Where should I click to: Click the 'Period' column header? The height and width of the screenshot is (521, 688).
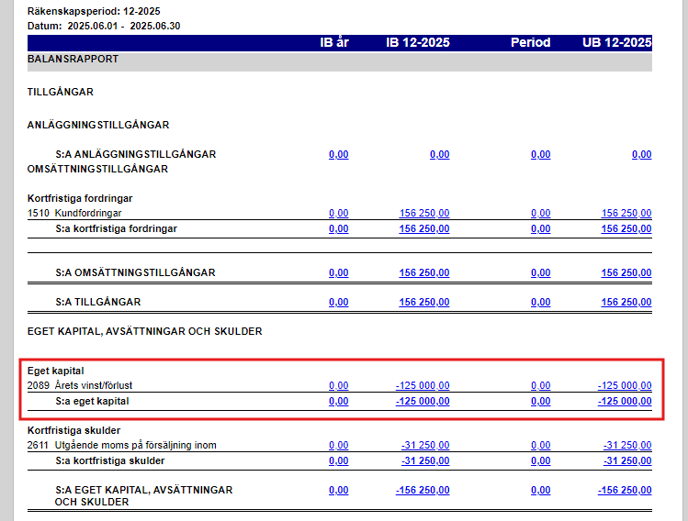pos(530,43)
